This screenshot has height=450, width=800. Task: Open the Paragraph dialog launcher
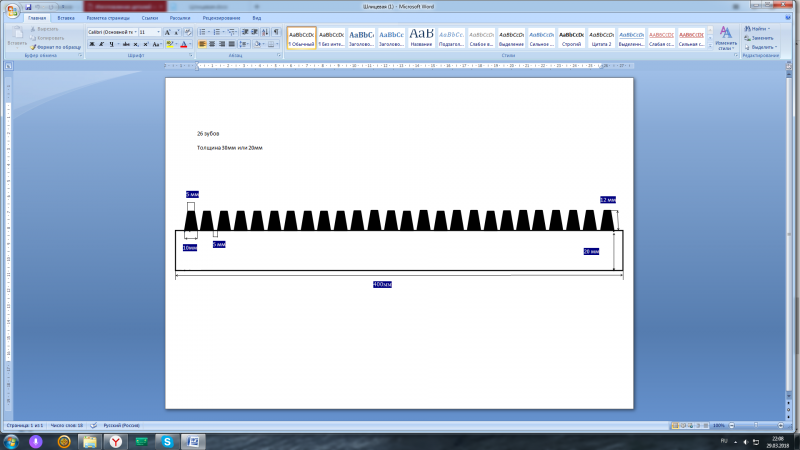pyautogui.click(x=279, y=55)
